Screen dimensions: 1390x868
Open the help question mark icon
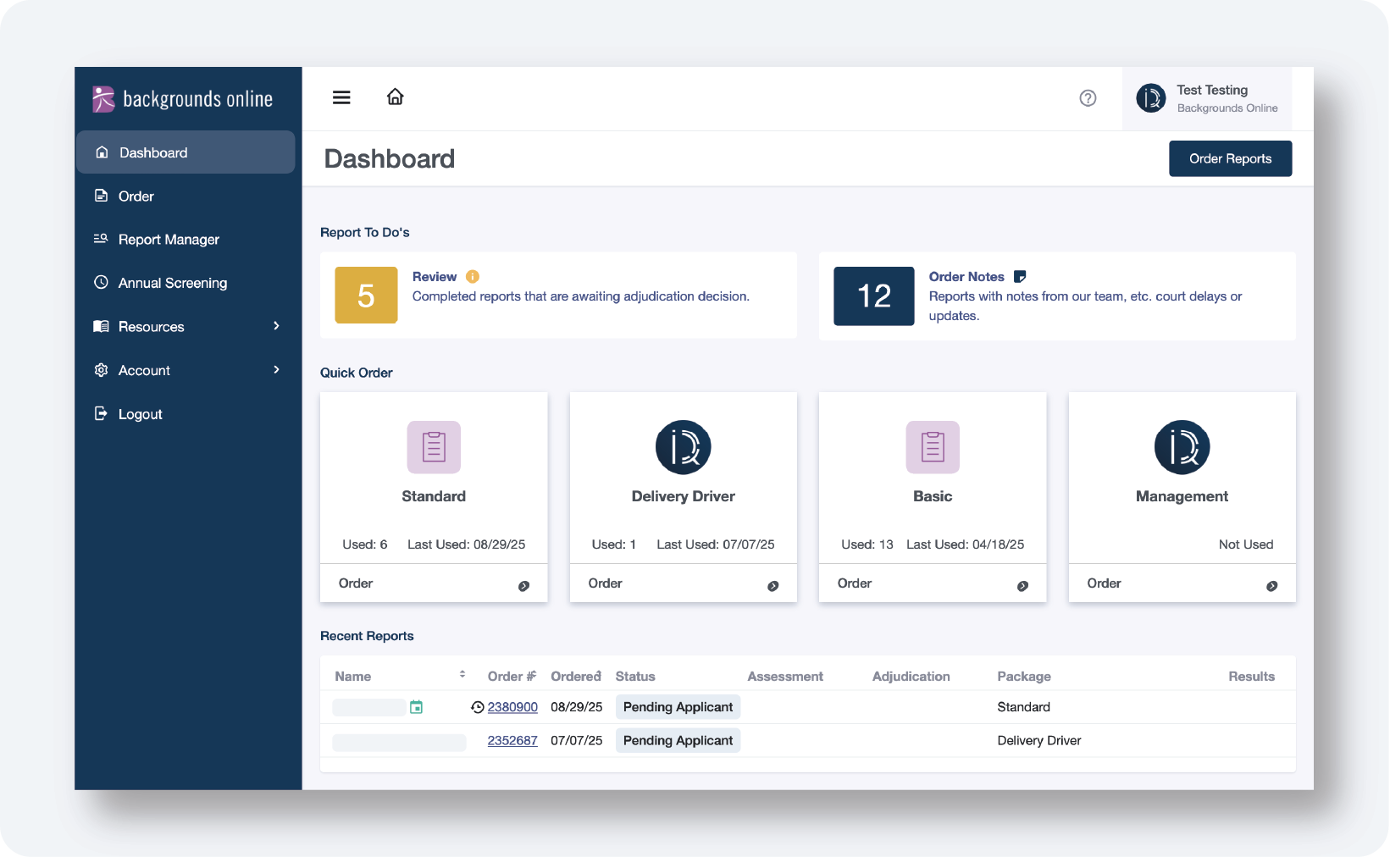[x=1088, y=98]
